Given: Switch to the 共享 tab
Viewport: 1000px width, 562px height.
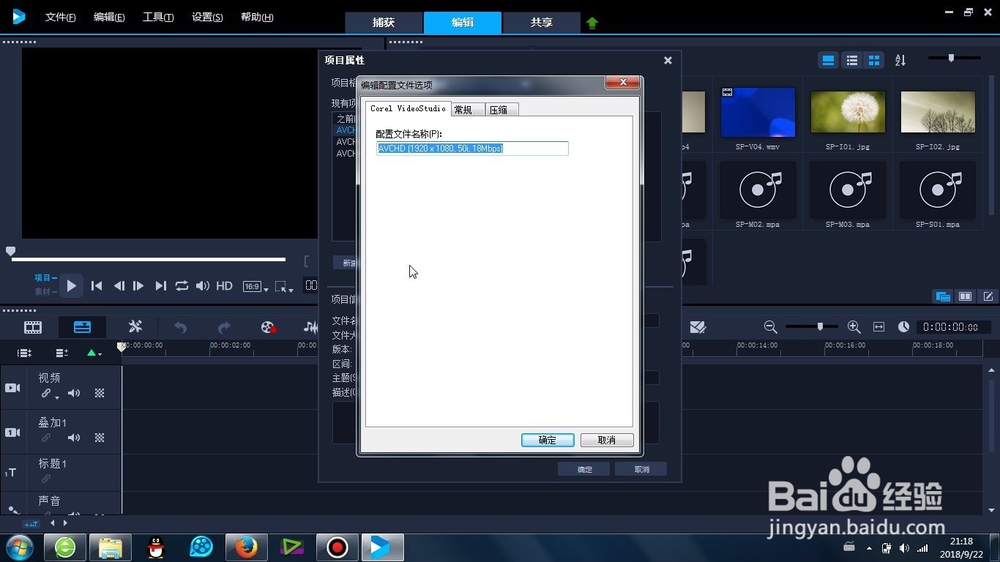Looking at the screenshot, I should tap(541, 22).
